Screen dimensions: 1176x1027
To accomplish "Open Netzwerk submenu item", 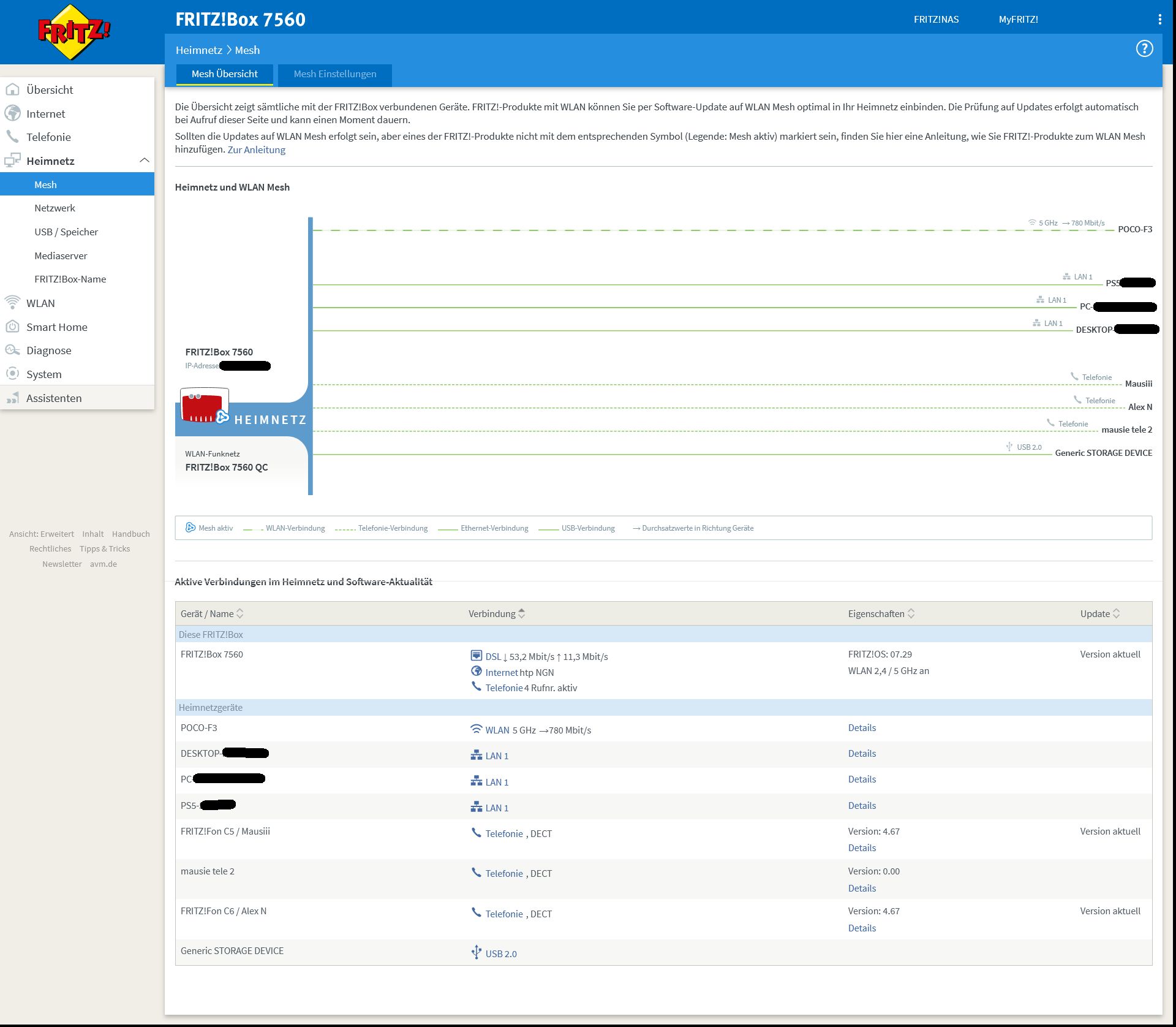I will coord(55,208).
